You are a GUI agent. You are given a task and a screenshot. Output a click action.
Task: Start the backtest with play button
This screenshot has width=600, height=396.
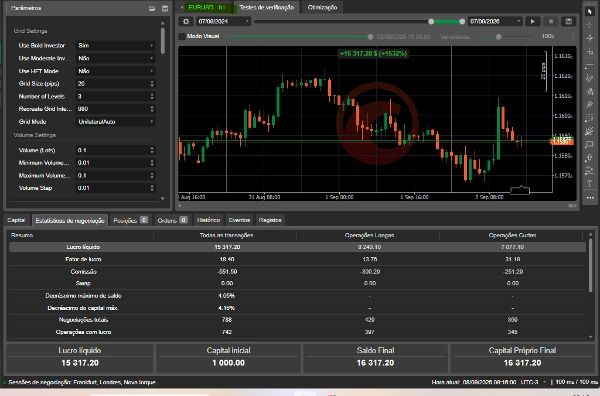533,21
